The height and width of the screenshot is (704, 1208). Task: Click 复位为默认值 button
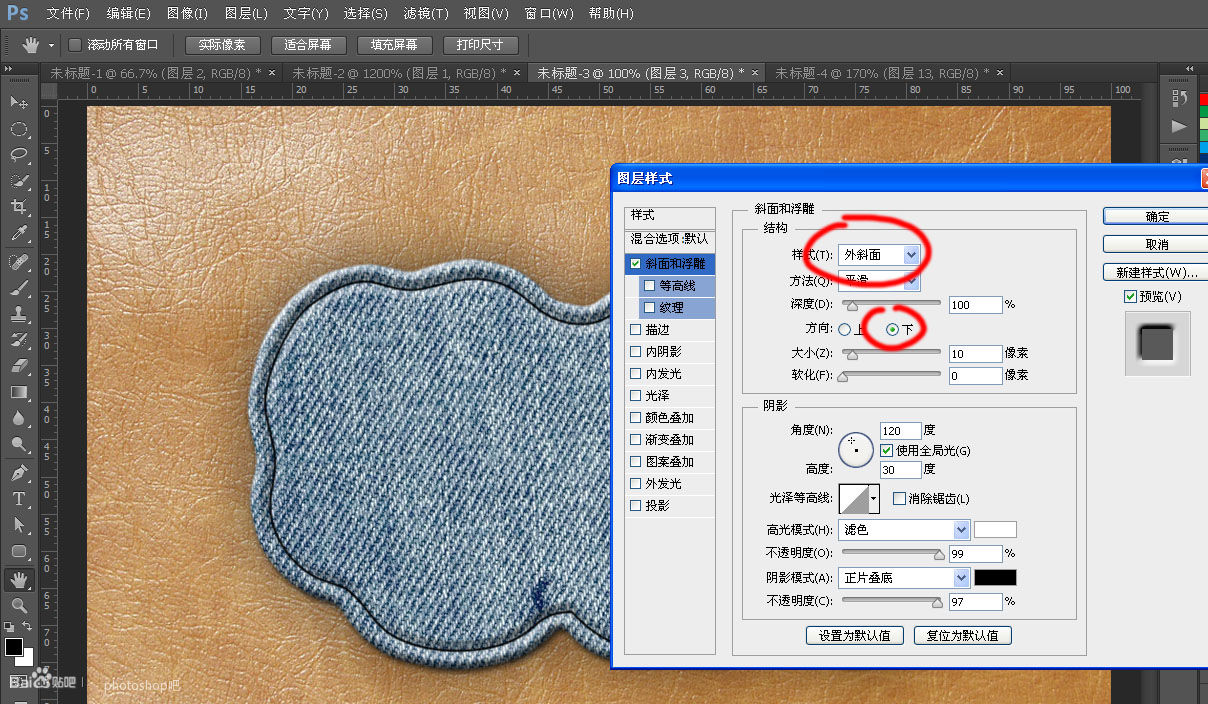pyautogui.click(x=962, y=635)
